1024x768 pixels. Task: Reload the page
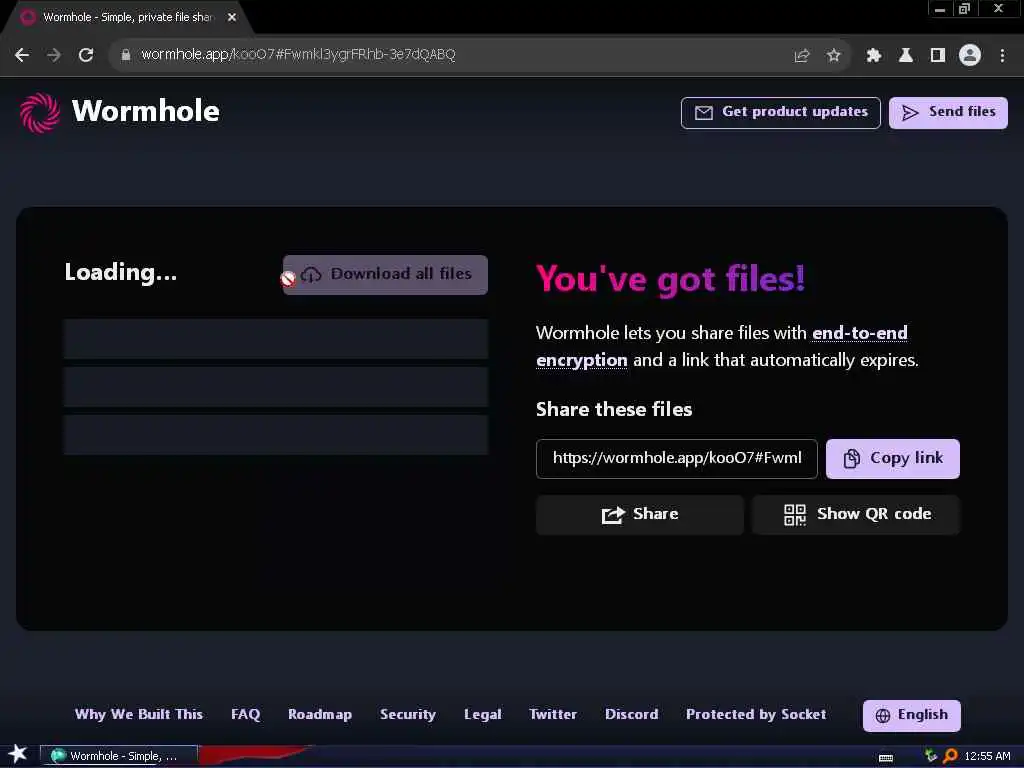pyautogui.click(x=86, y=55)
